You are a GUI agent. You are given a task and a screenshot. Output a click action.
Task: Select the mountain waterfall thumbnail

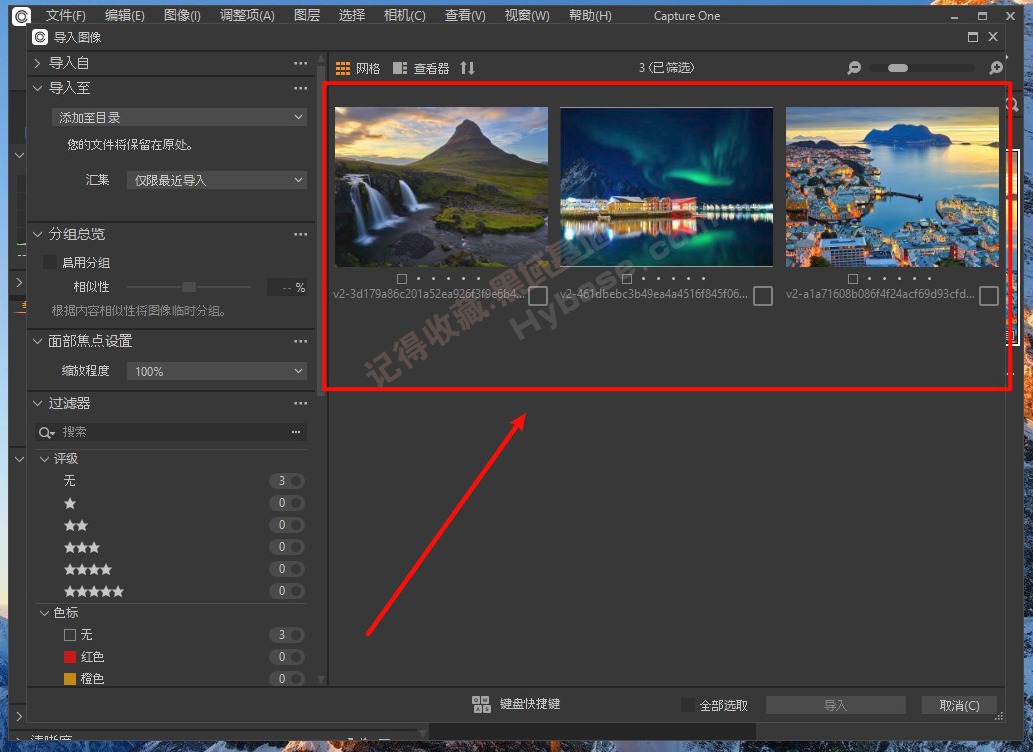click(x=441, y=187)
